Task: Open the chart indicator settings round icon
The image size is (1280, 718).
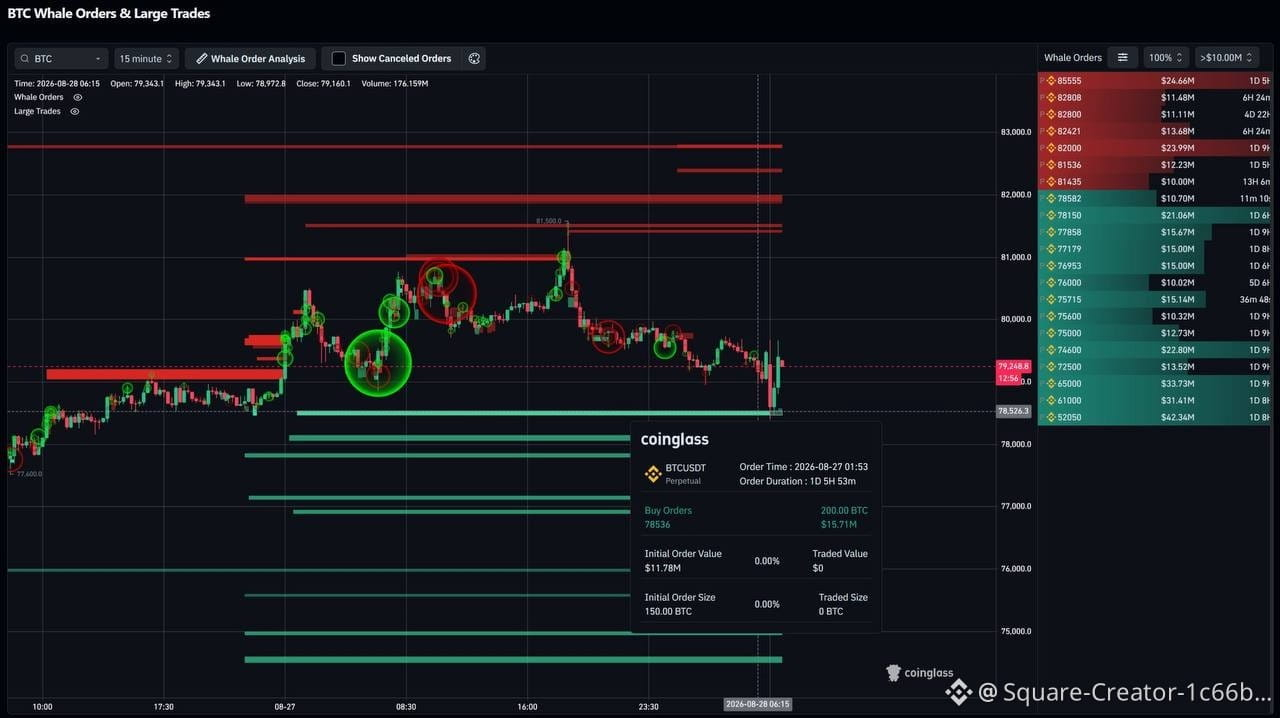Action: tap(474, 59)
